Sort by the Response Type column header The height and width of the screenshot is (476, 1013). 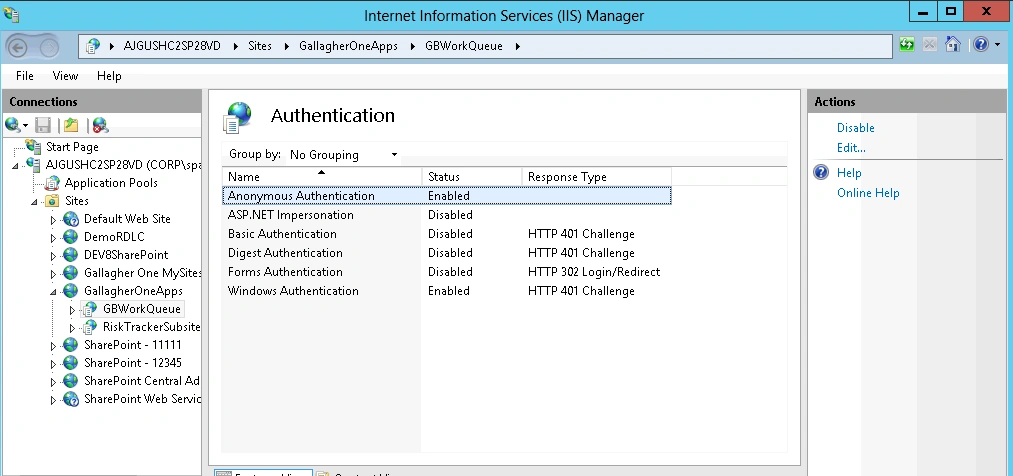pyautogui.click(x=597, y=176)
